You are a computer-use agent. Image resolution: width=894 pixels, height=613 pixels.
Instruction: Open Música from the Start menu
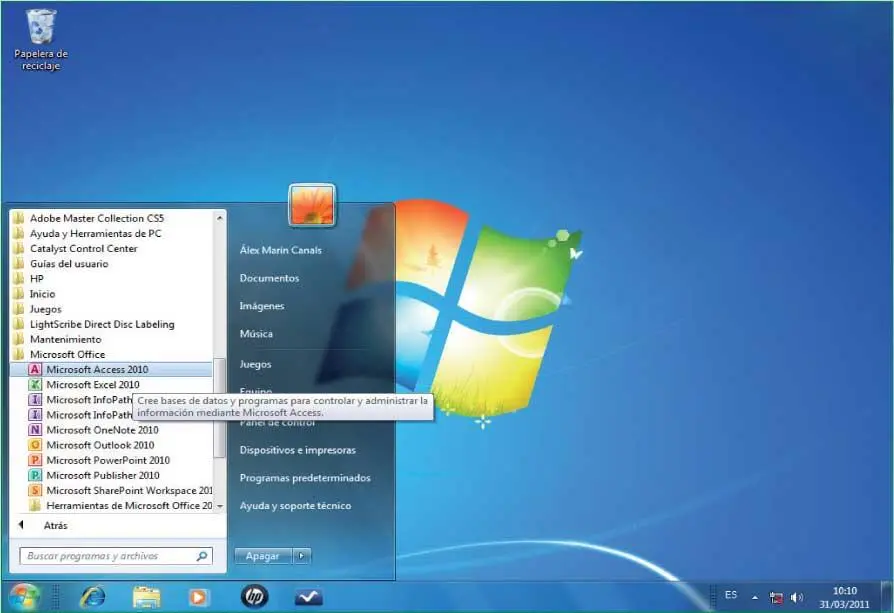click(x=256, y=334)
